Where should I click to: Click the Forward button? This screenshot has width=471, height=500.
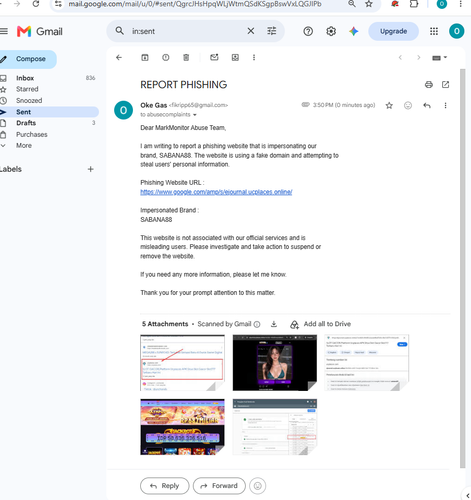tap(219, 486)
